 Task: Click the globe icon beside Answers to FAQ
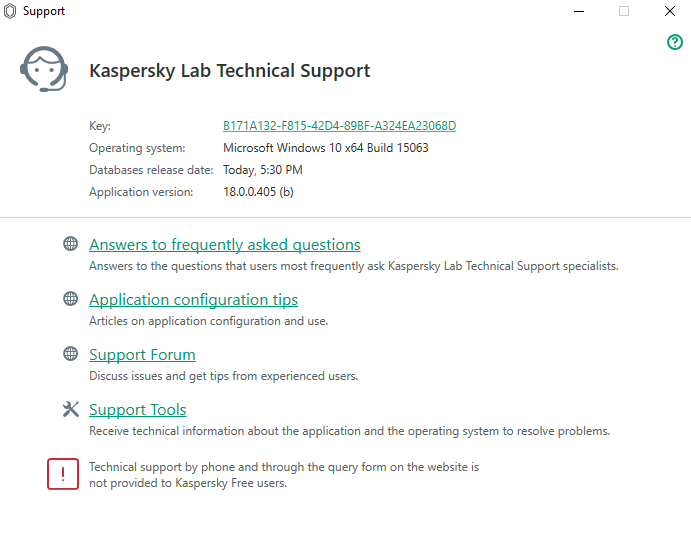[x=71, y=244]
